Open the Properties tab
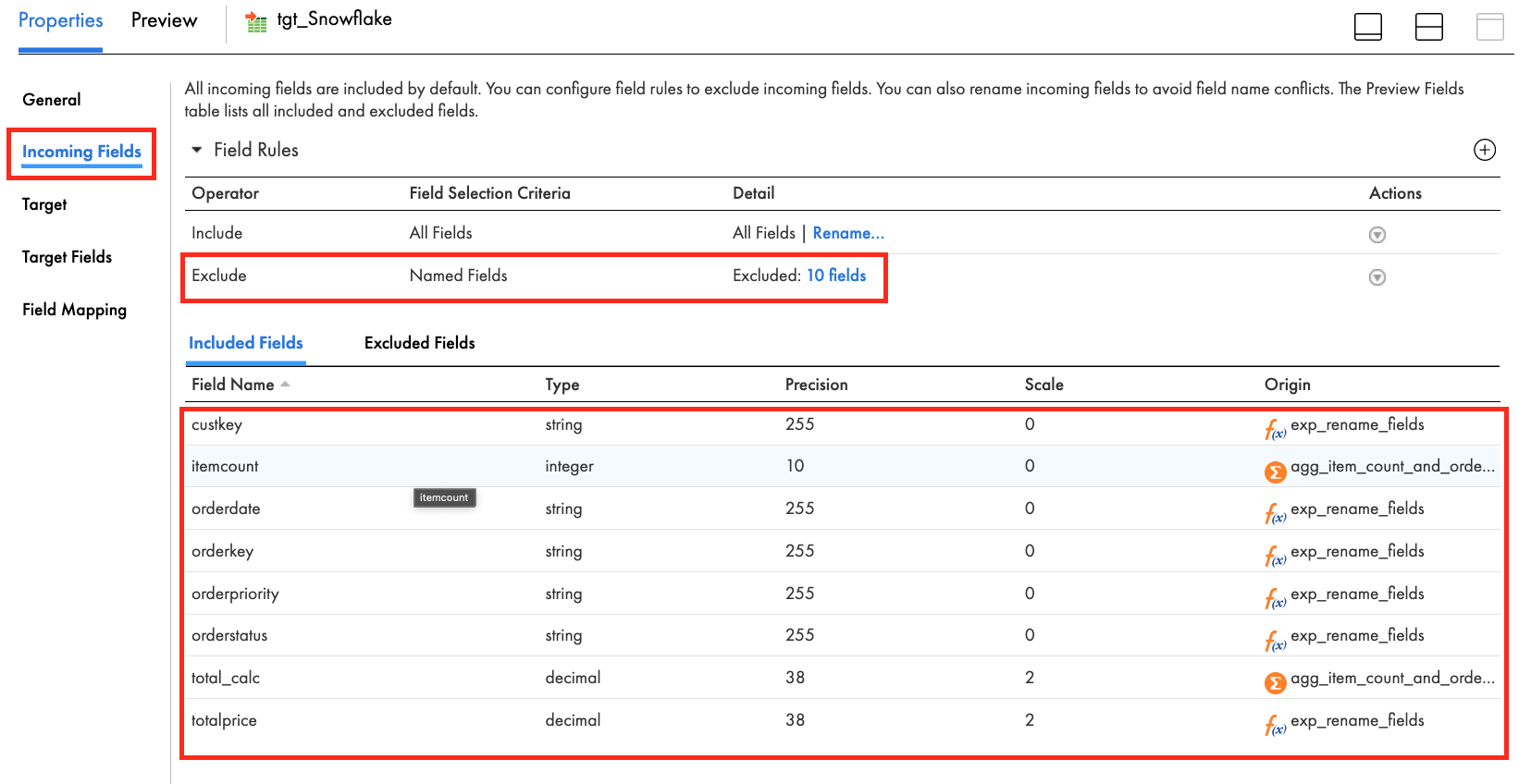 point(60,20)
